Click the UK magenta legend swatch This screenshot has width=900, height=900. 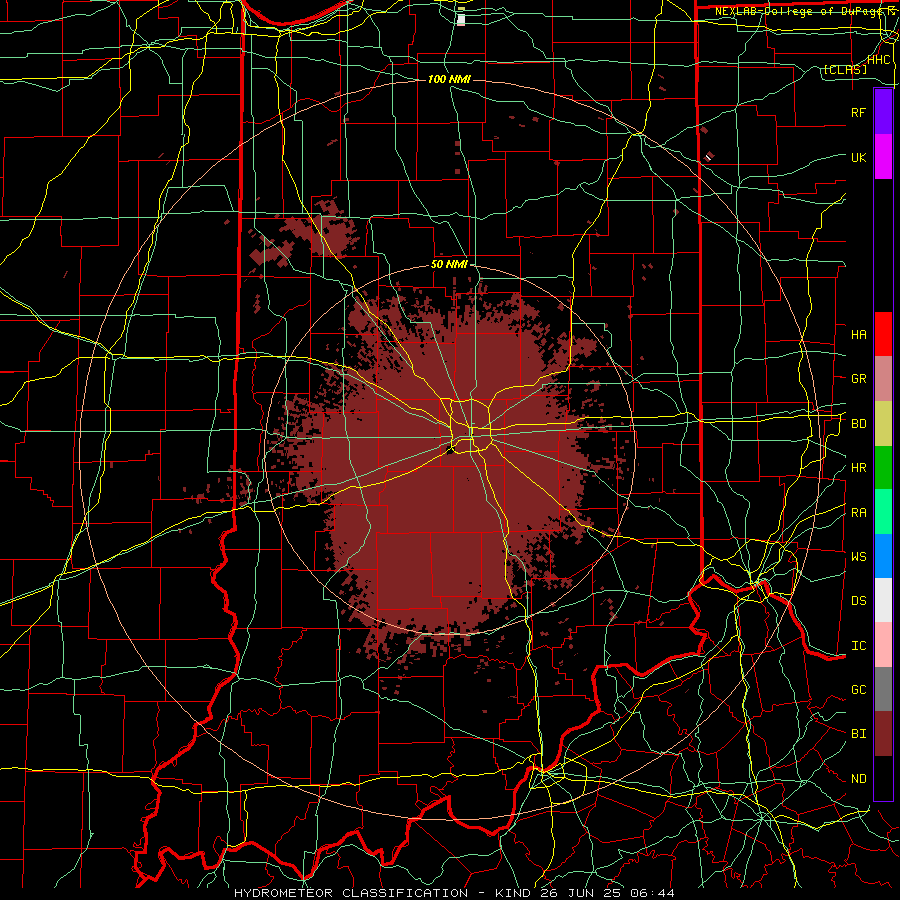883,157
